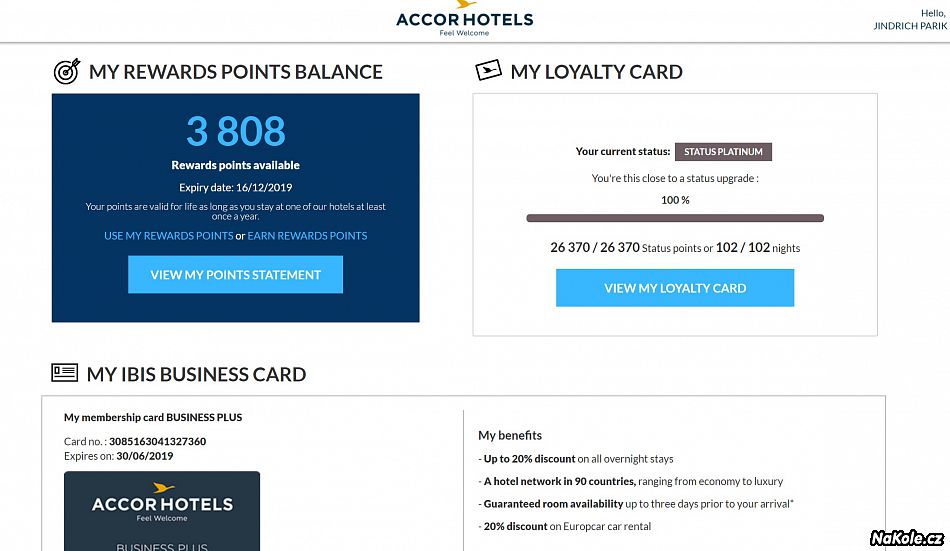Image resolution: width=950 pixels, height=551 pixels.
Task: Open View My Loyalty Card
Action: [675, 288]
